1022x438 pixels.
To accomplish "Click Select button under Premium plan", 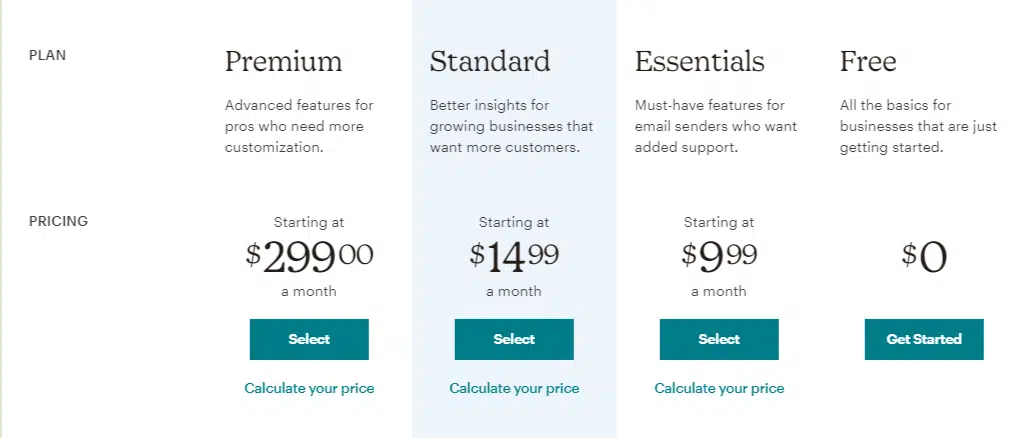I will click(309, 339).
